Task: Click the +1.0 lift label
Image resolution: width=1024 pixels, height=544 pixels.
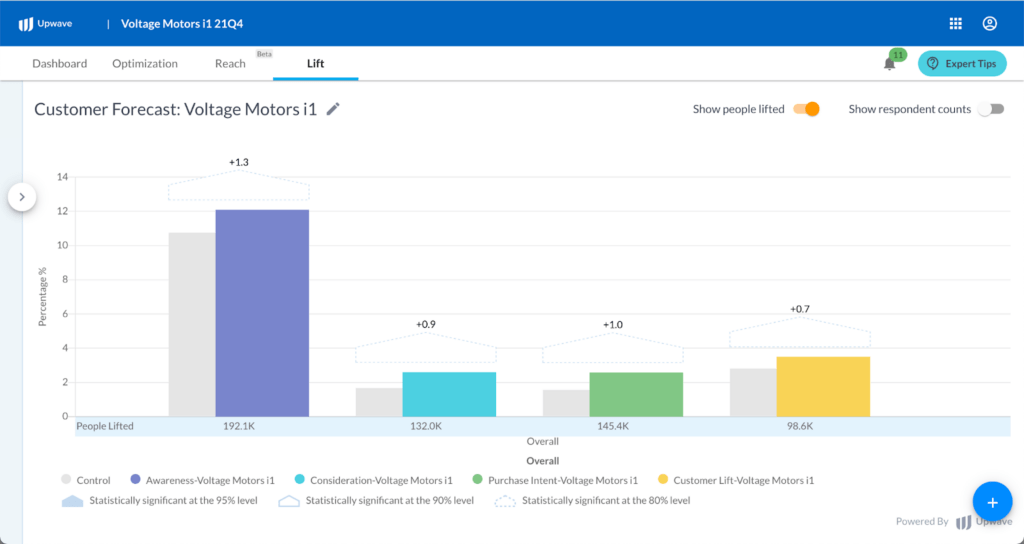Action: pyautogui.click(x=613, y=325)
